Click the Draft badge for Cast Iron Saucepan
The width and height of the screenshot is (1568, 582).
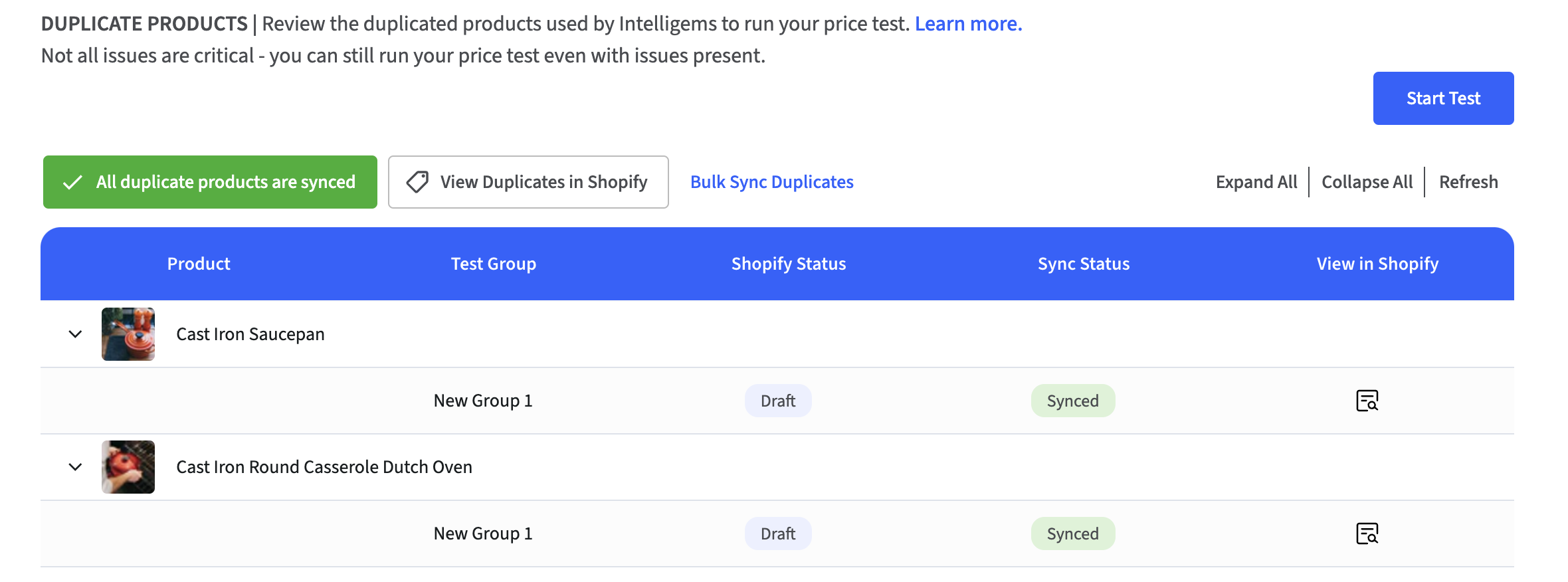tap(777, 401)
